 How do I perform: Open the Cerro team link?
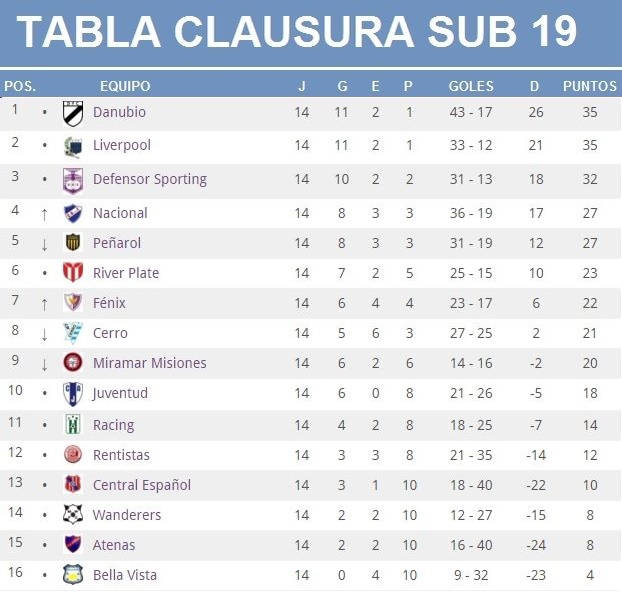tap(110, 333)
